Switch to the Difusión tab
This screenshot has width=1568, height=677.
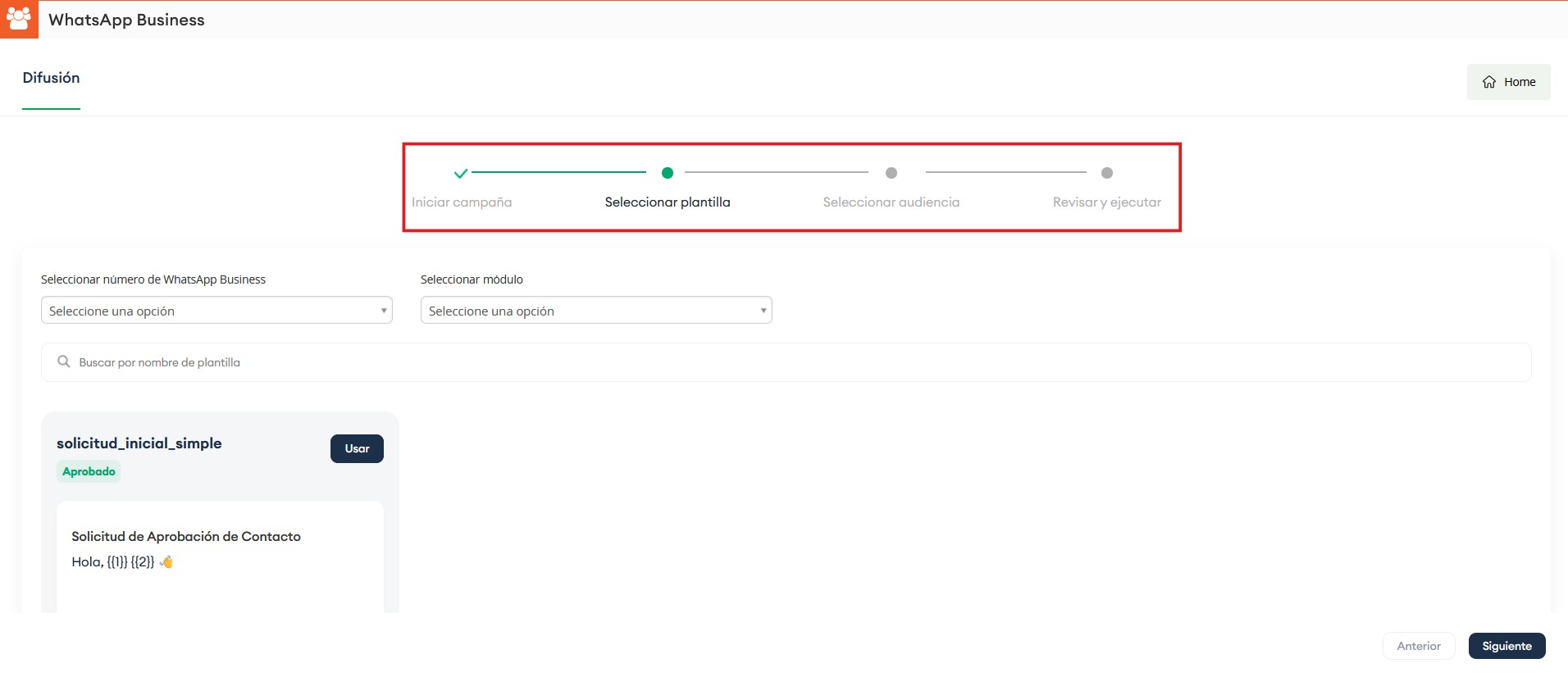tap(51, 78)
